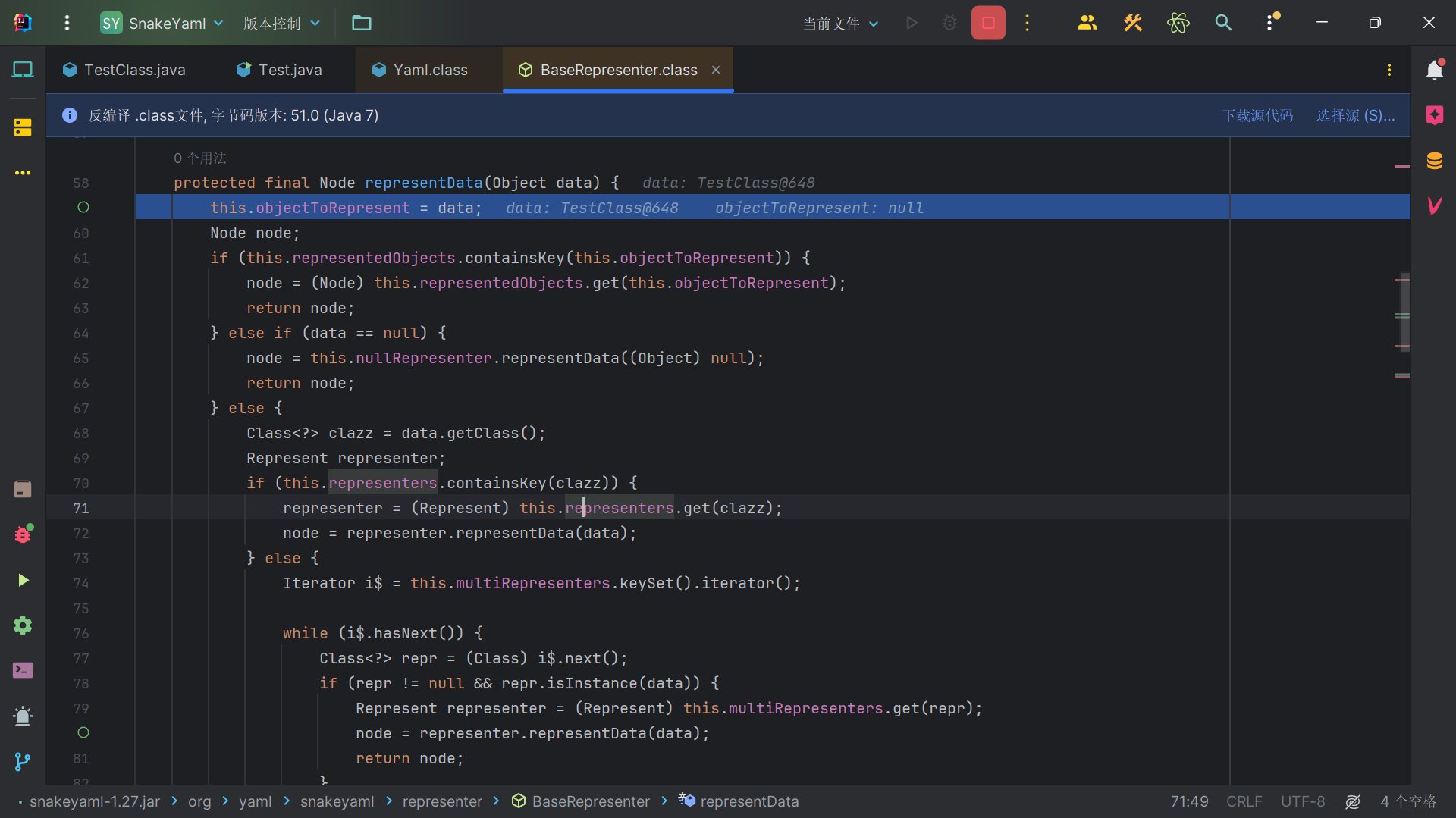Open the 当前文件 run configuration dropdown

coord(841,24)
